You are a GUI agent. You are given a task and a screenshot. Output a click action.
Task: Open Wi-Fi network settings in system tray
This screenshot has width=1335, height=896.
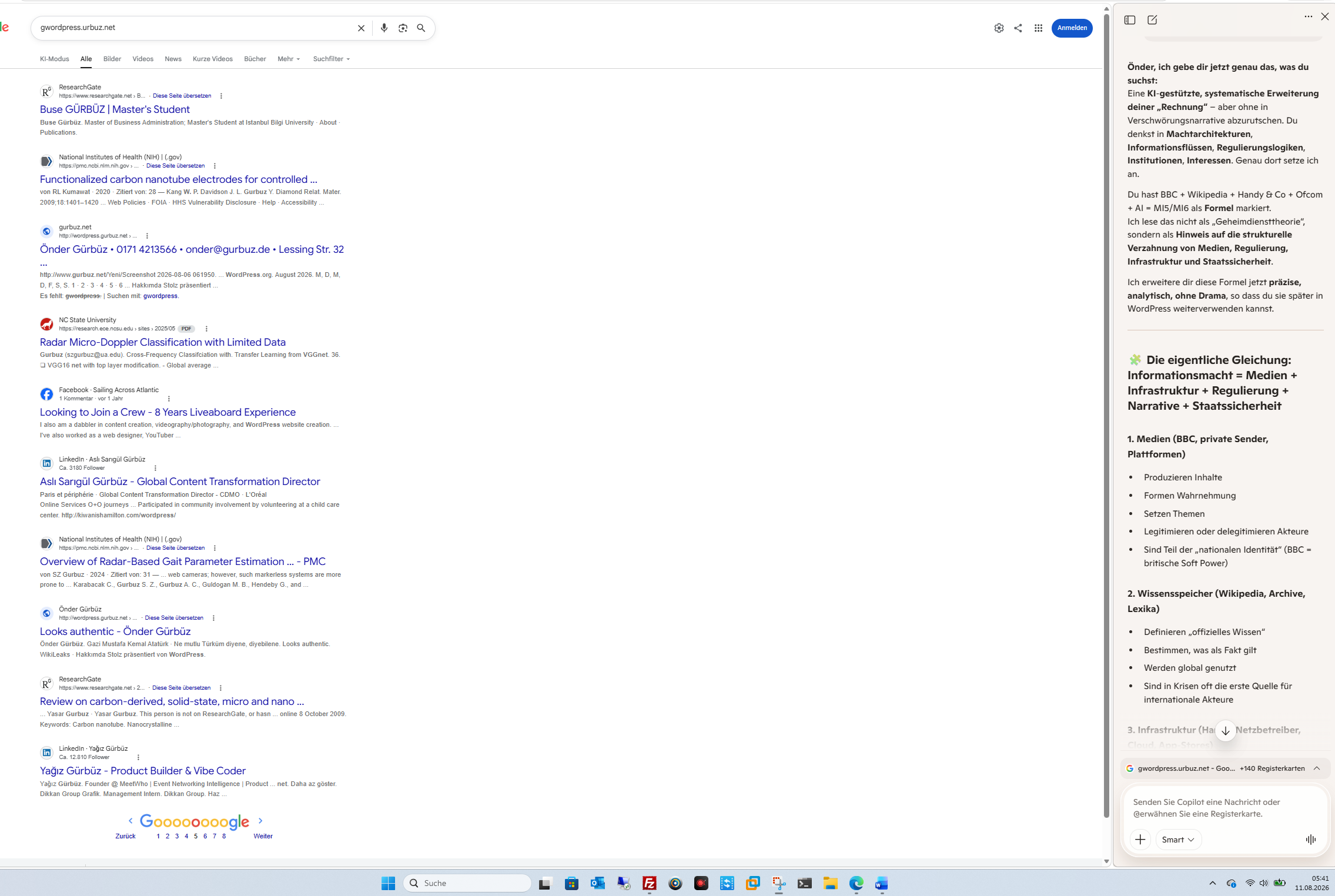click(x=1250, y=883)
